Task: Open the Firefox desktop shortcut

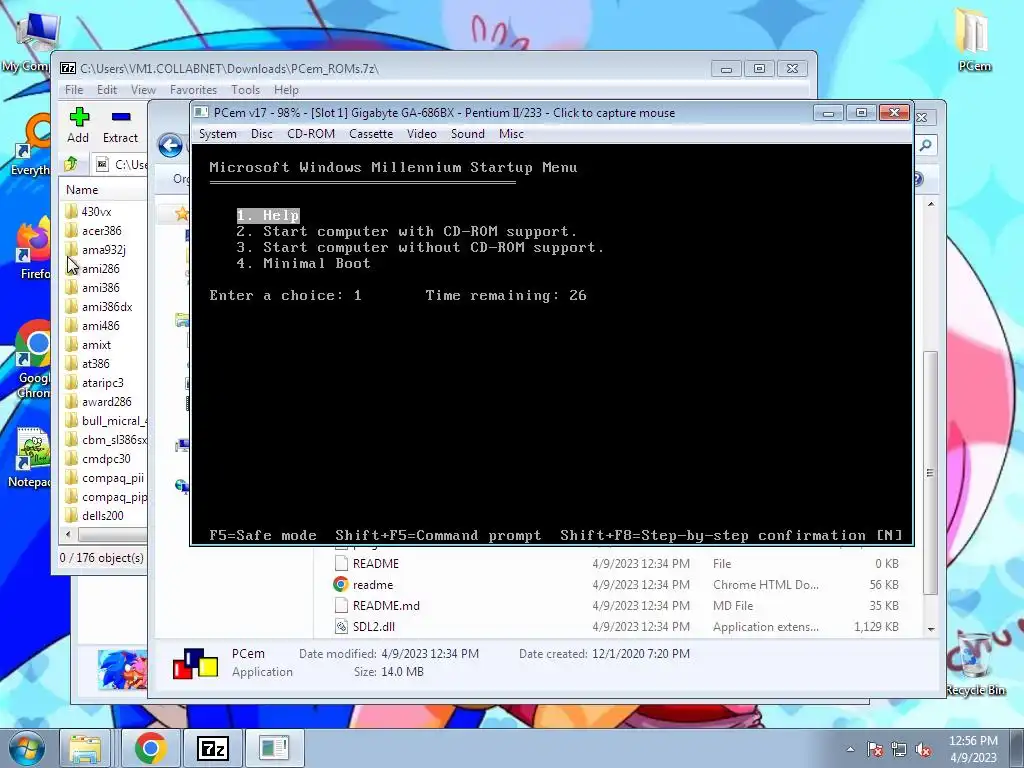Action: [x=33, y=250]
